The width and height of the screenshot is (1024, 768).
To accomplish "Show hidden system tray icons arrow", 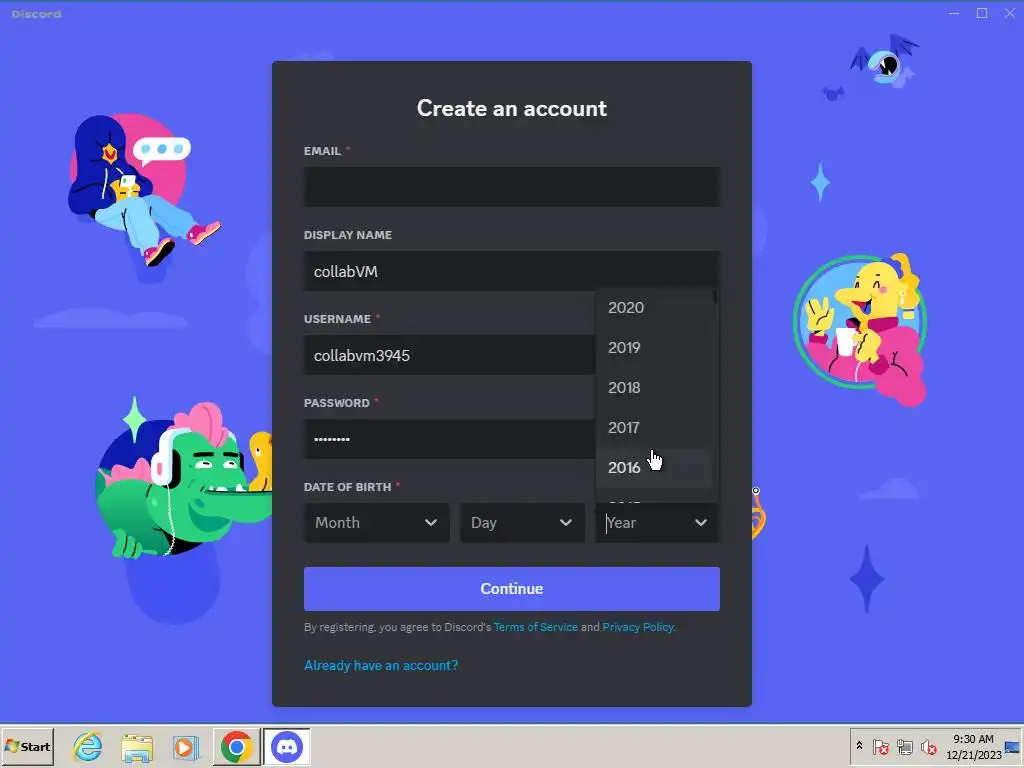I will tap(859, 746).
